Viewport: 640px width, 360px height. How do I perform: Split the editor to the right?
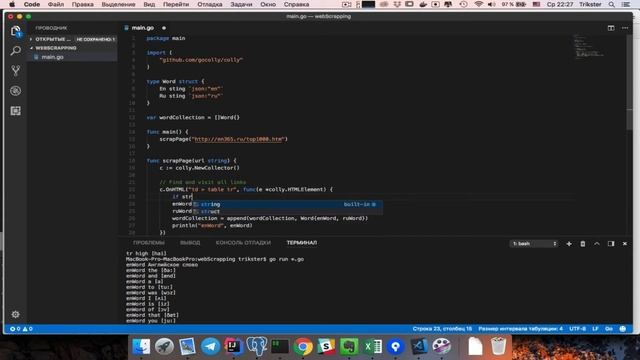[x=611, y=28]
